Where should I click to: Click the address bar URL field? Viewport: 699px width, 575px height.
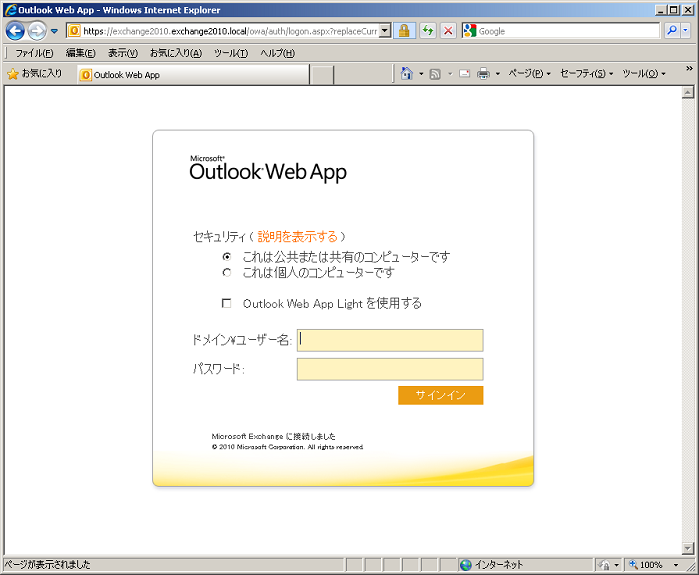pos(230,31)
